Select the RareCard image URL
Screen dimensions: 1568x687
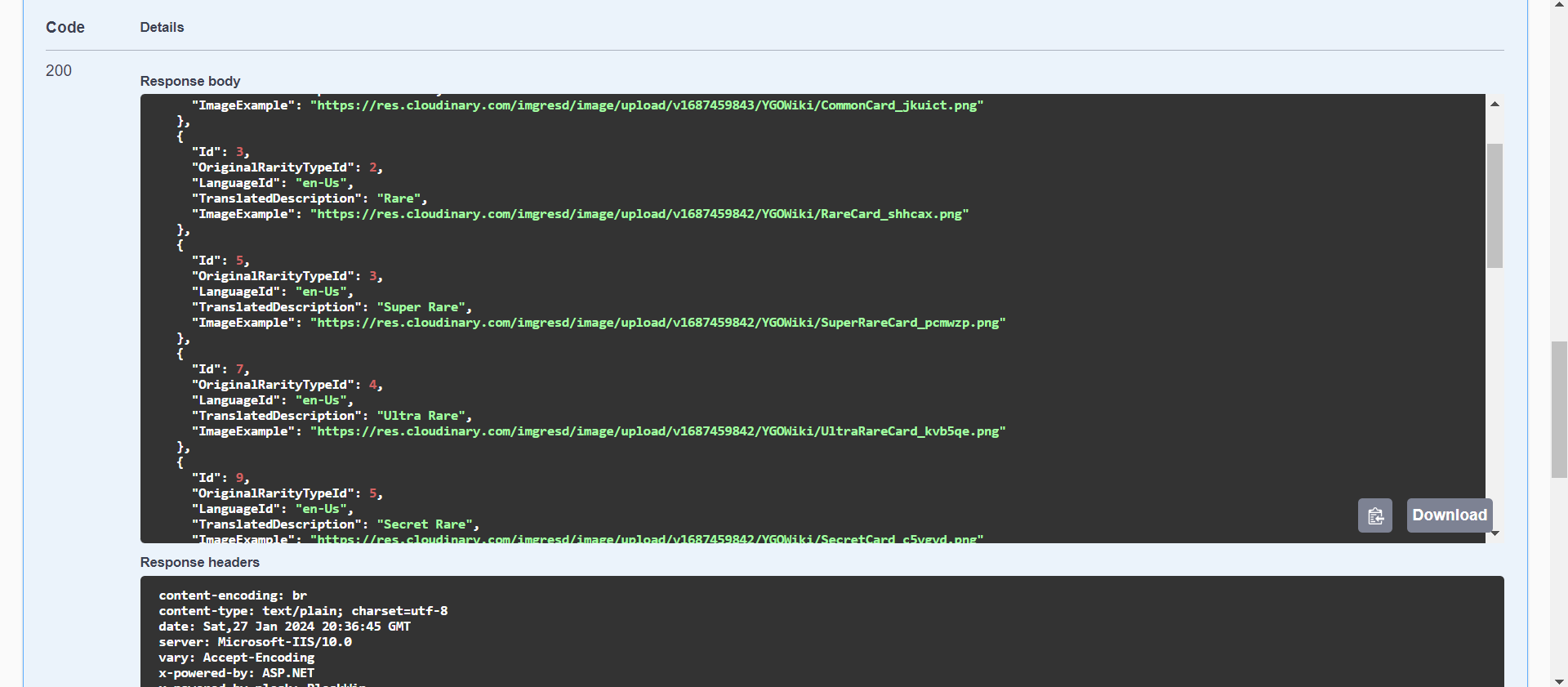(x=639, y=214)
